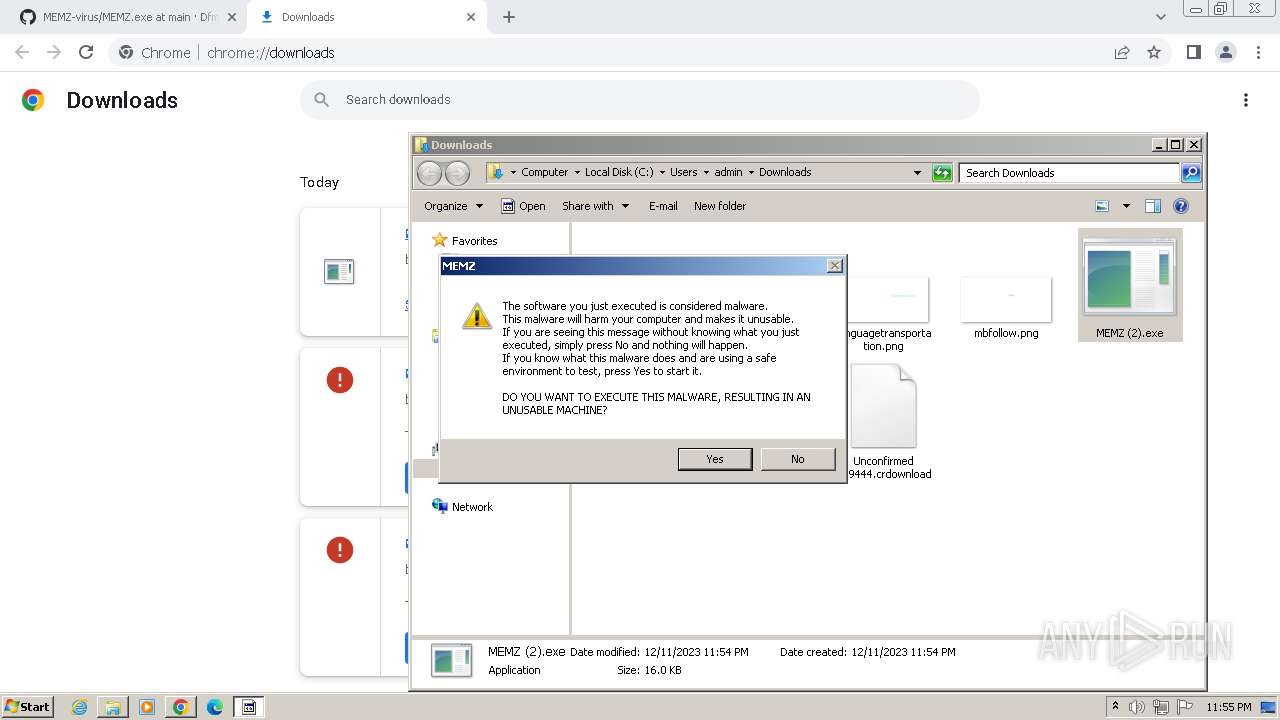The image size is (1280, 720).
Task: Click the Explorer Back navigation arrow
Action: point(429,173)
